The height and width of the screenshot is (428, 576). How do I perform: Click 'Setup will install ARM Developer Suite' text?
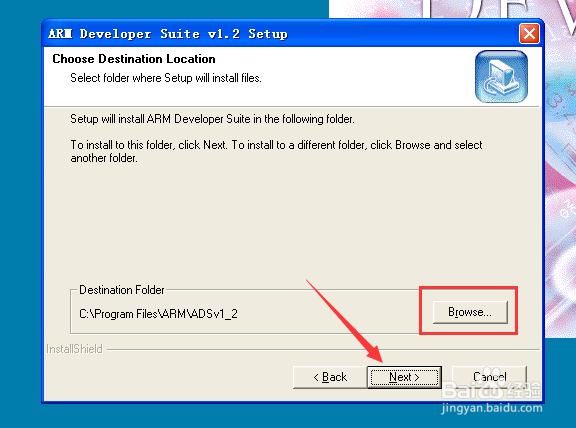tap(212, 119)
